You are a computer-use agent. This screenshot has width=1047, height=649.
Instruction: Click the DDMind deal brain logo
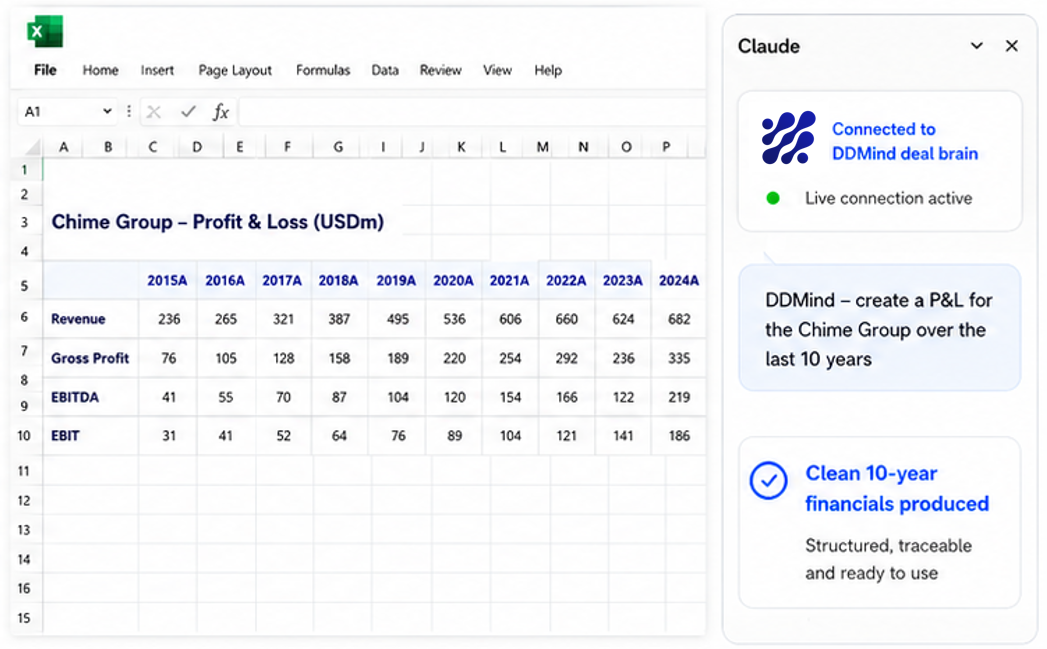(789, 138)
